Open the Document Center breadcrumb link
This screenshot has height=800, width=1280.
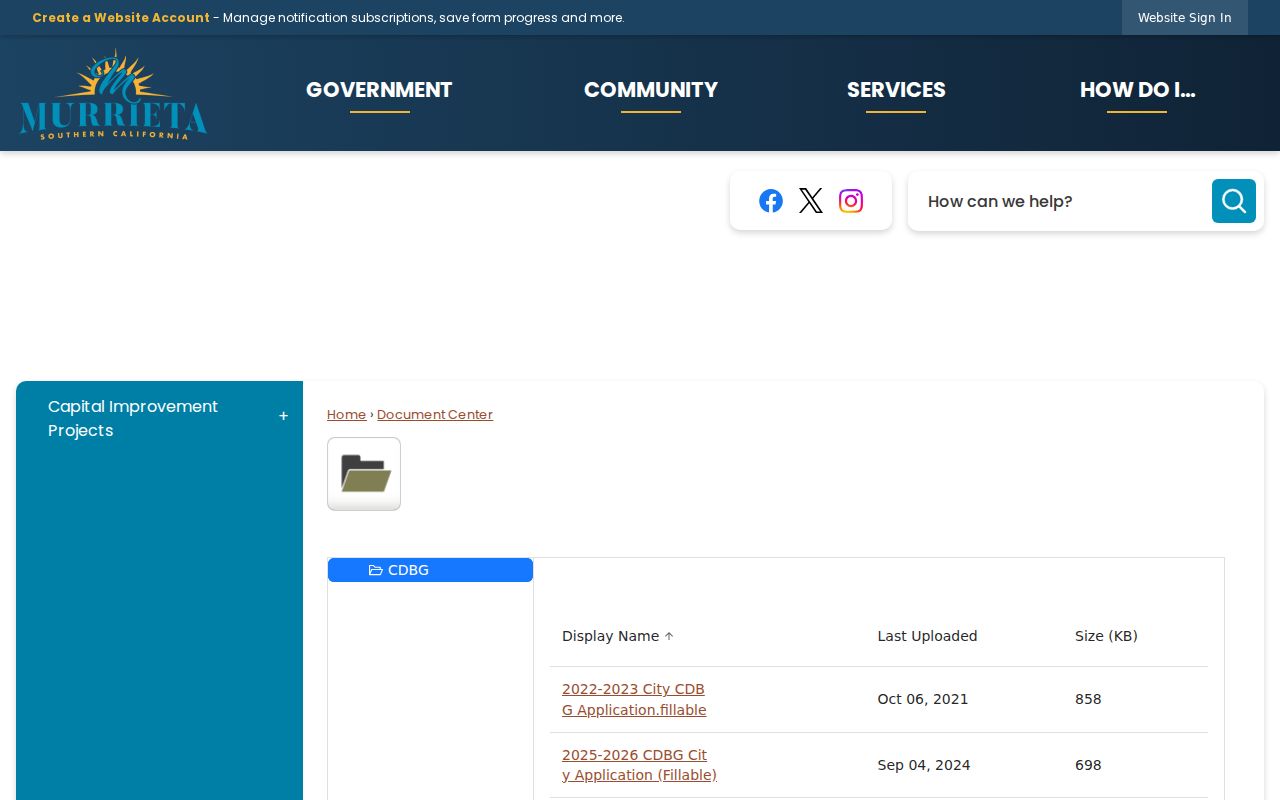[435, 415]
